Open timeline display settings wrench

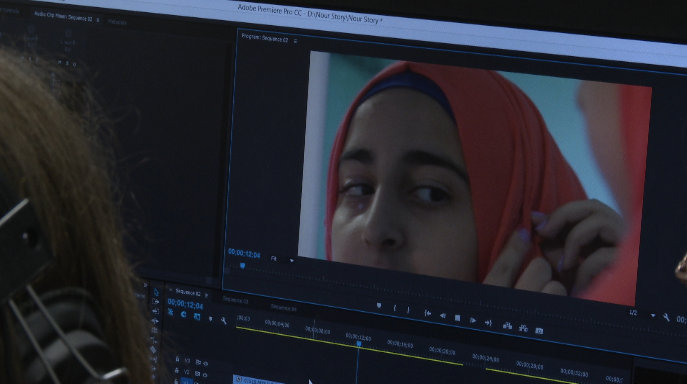[223, 321]
